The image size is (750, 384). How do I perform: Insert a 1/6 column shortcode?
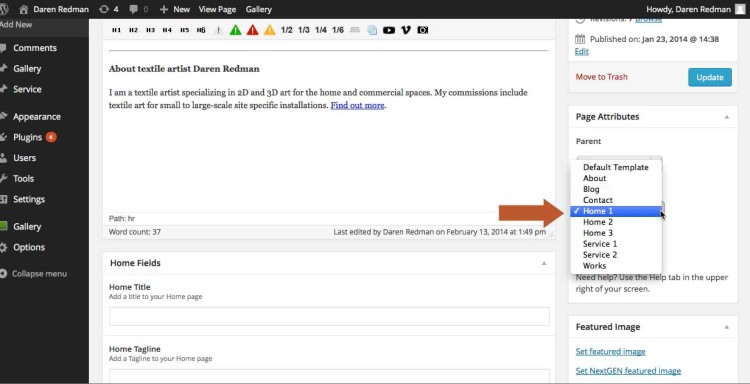pos(338,30)
